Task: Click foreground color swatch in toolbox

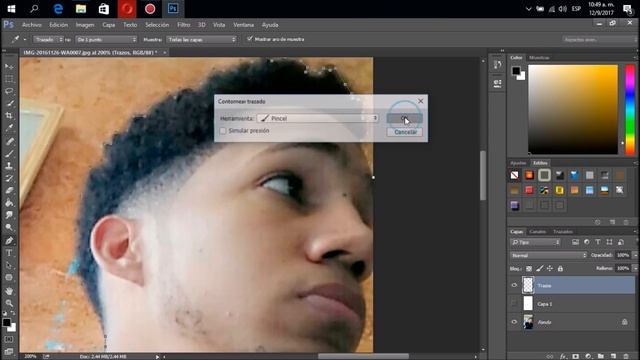Action: [7, 322]
